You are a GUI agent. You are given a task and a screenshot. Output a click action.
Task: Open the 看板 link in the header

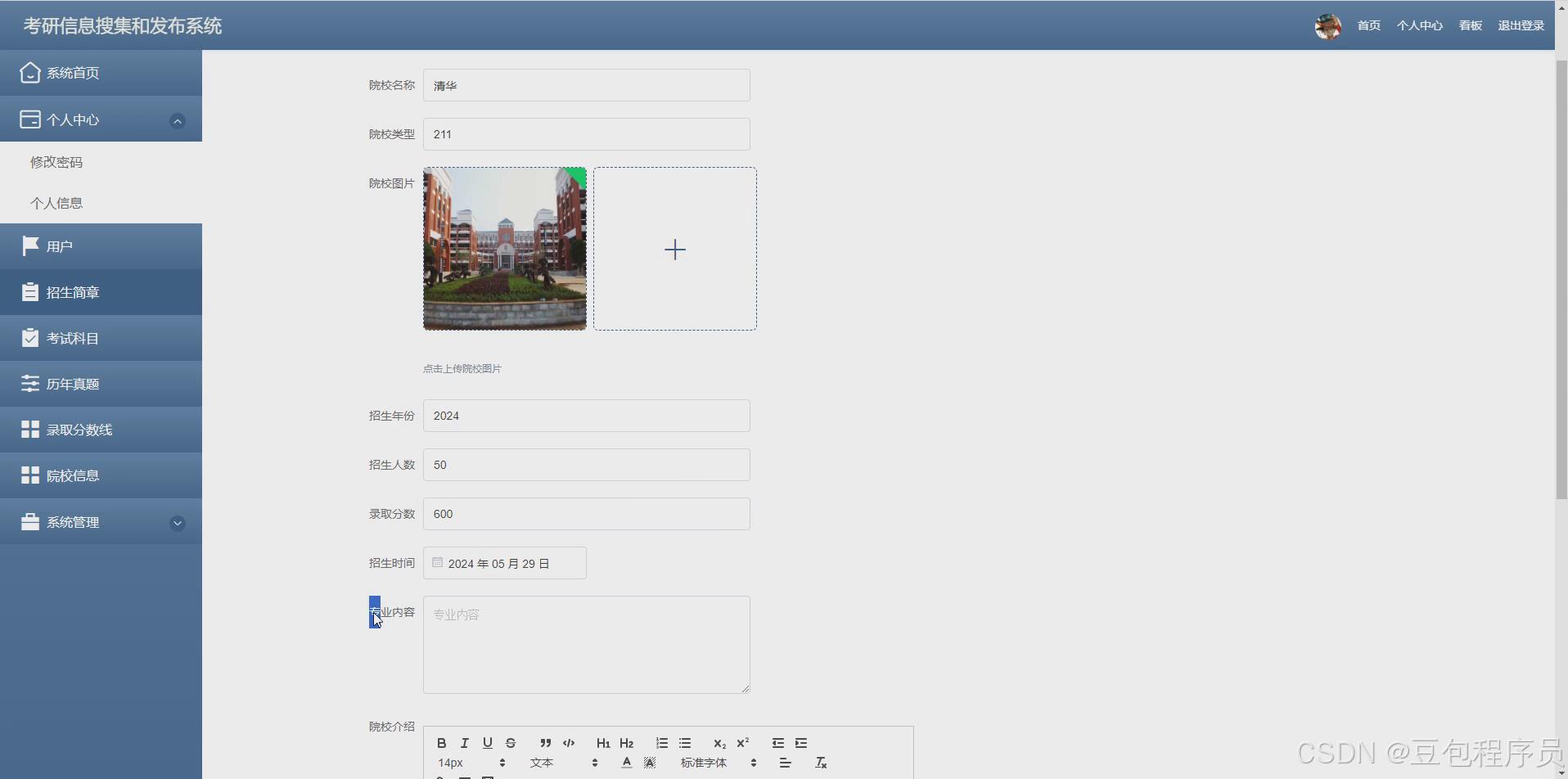(1471, 25)
